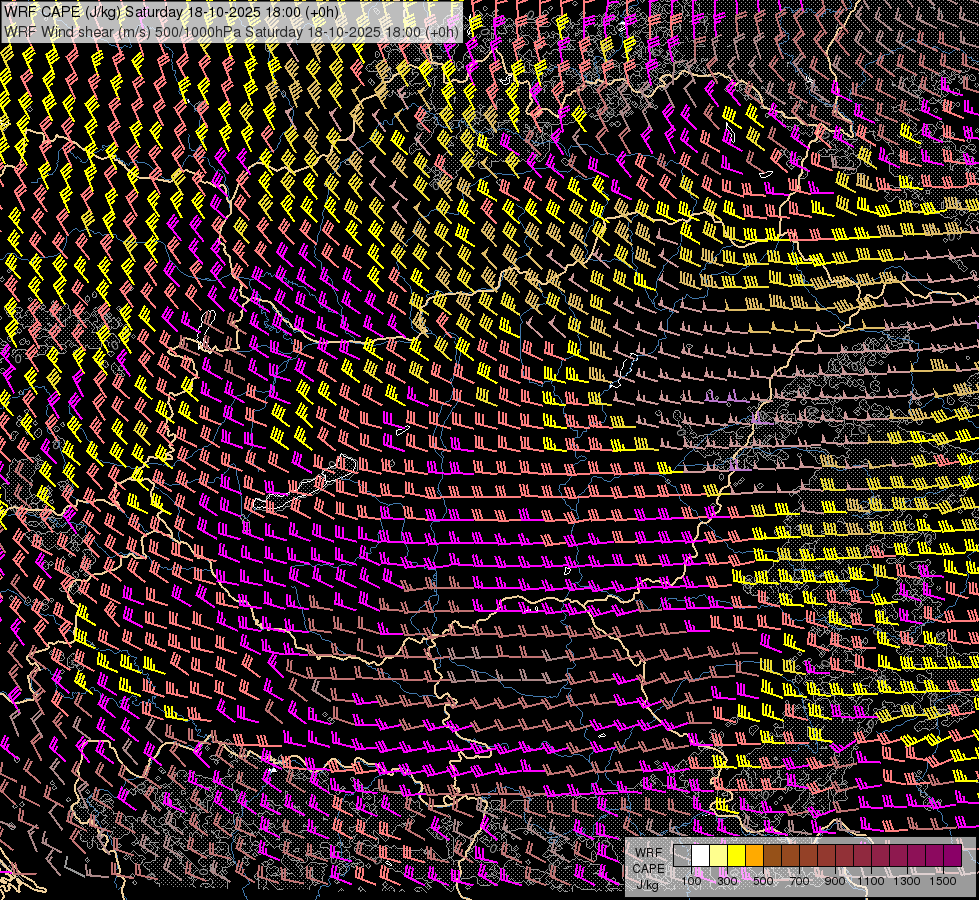Select the 300 tick label in legend
The image size is (979, 900).
tap(727, 881)
